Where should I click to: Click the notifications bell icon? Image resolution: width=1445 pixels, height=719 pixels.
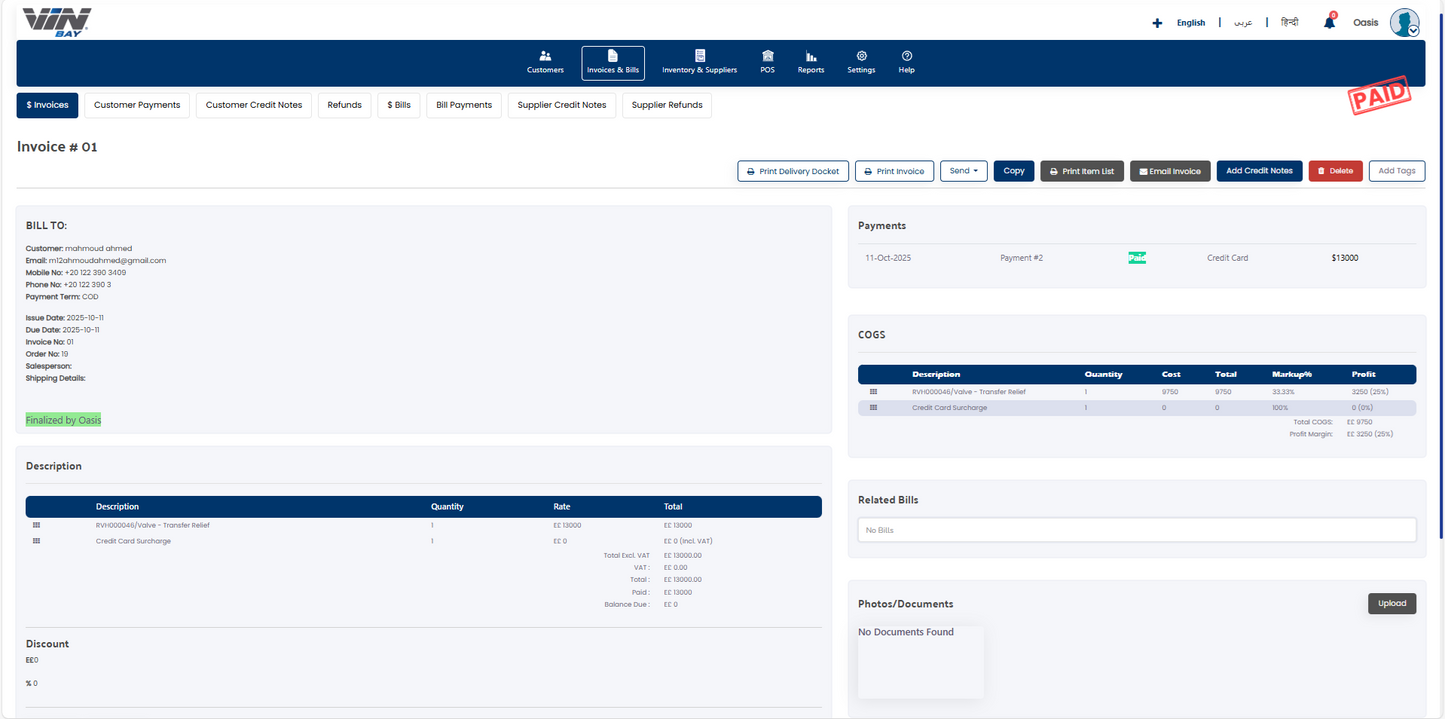coord(1329,23)
